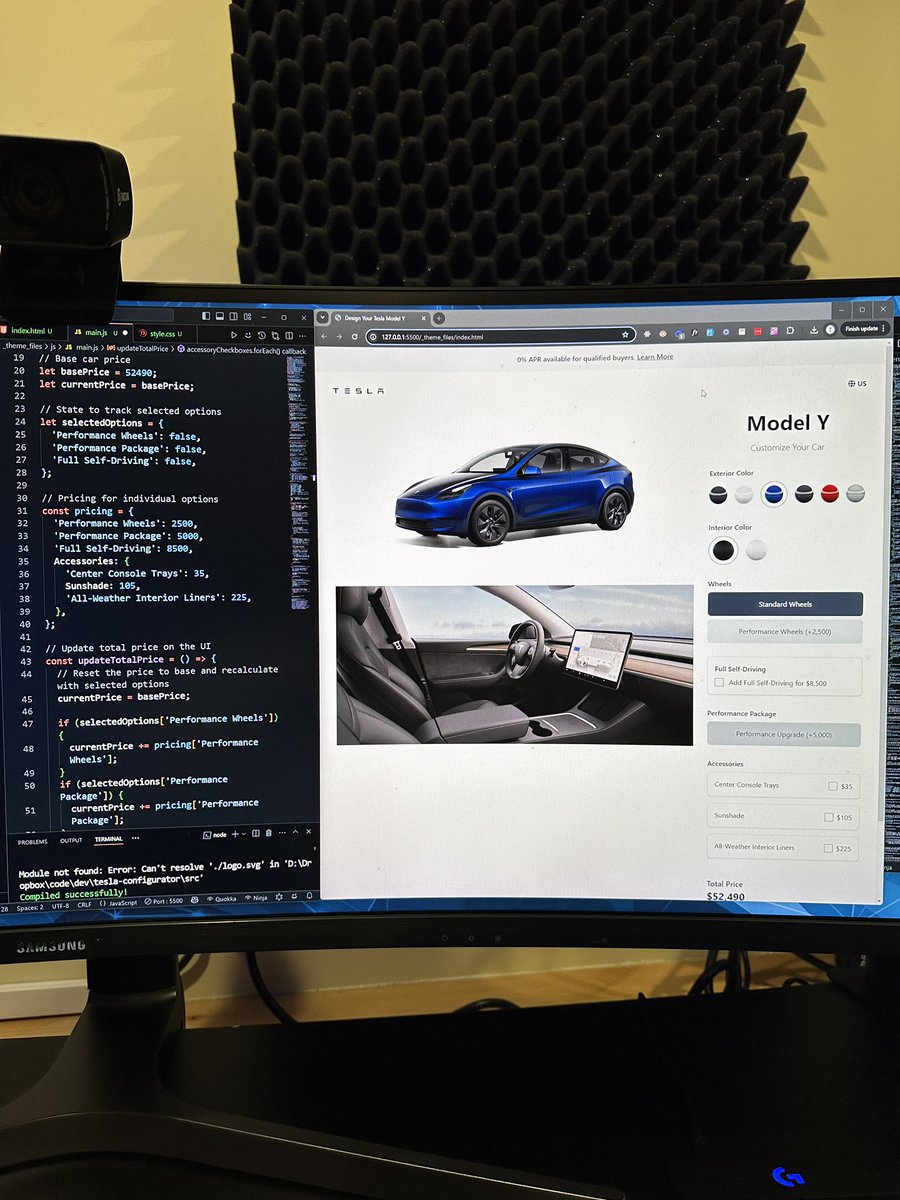This screenshot has height=1200, width=900.
Task: Open the PROBLEMS panel tab
Action: click(x=32, y=842)
